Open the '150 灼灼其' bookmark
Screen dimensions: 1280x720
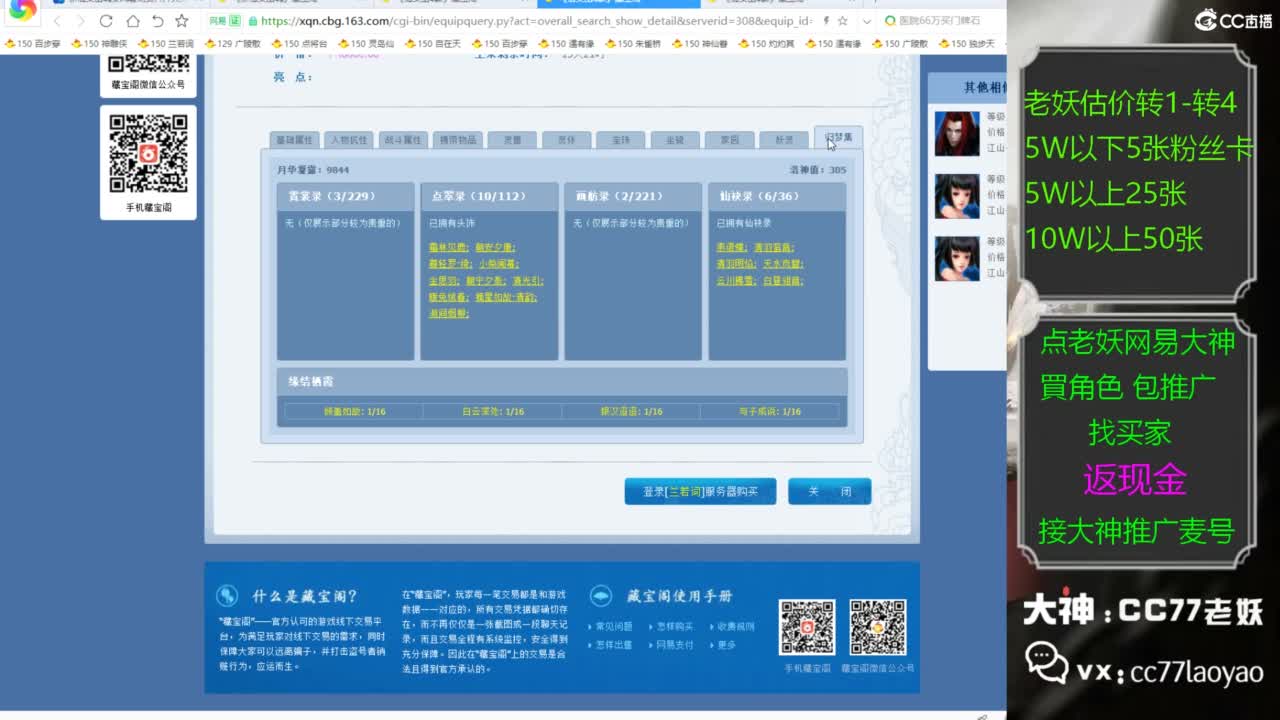pos(767,44)
